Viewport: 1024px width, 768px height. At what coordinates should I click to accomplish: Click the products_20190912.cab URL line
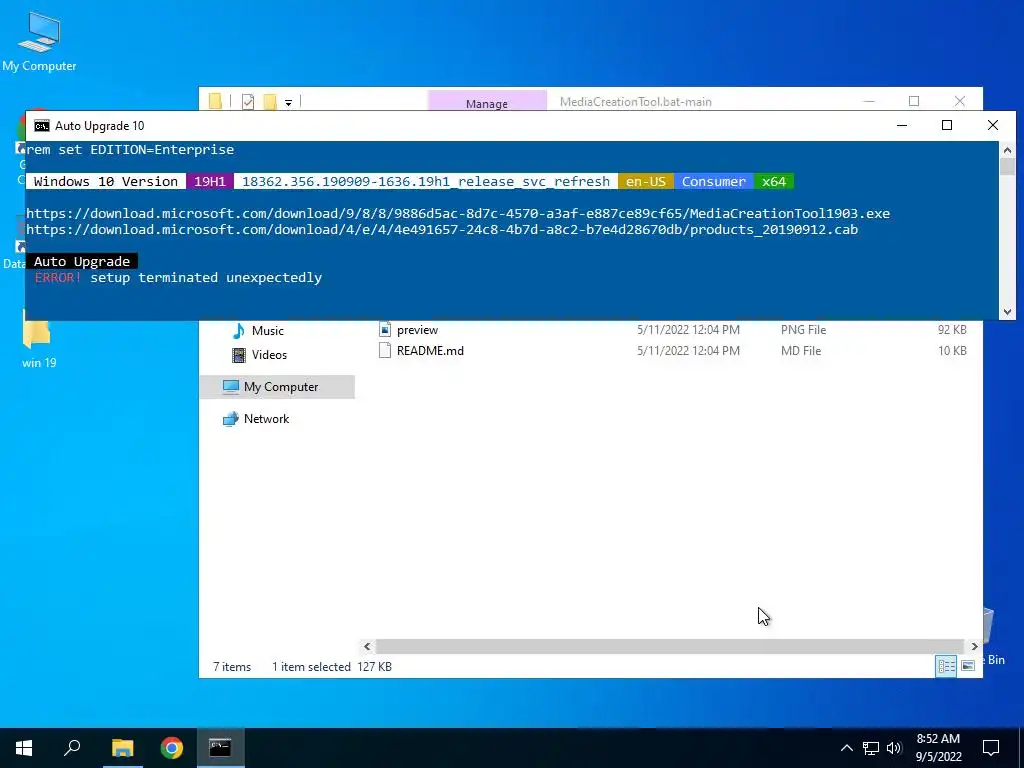coord(442,229)
